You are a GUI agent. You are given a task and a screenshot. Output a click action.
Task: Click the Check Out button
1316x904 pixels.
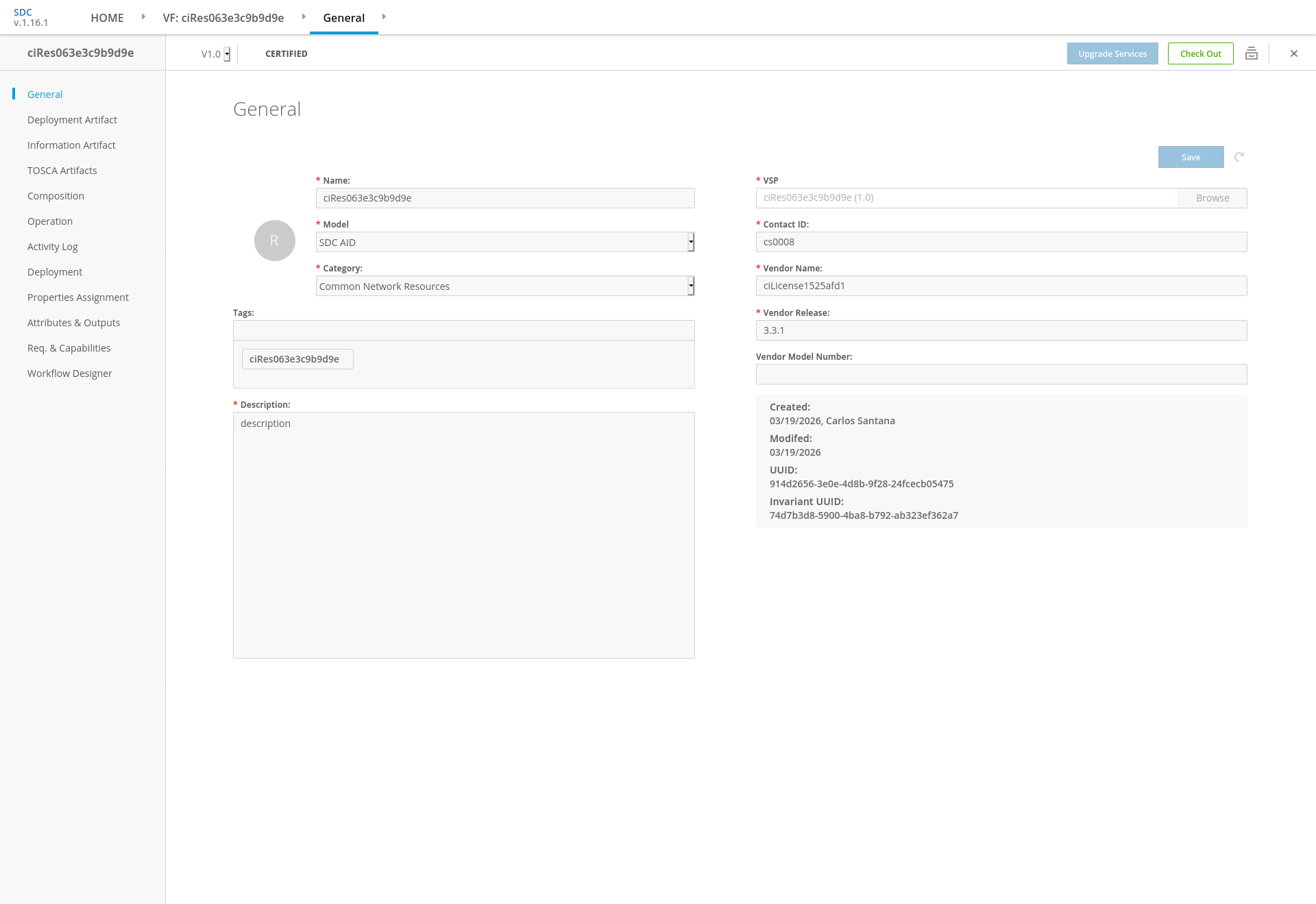1200,53
